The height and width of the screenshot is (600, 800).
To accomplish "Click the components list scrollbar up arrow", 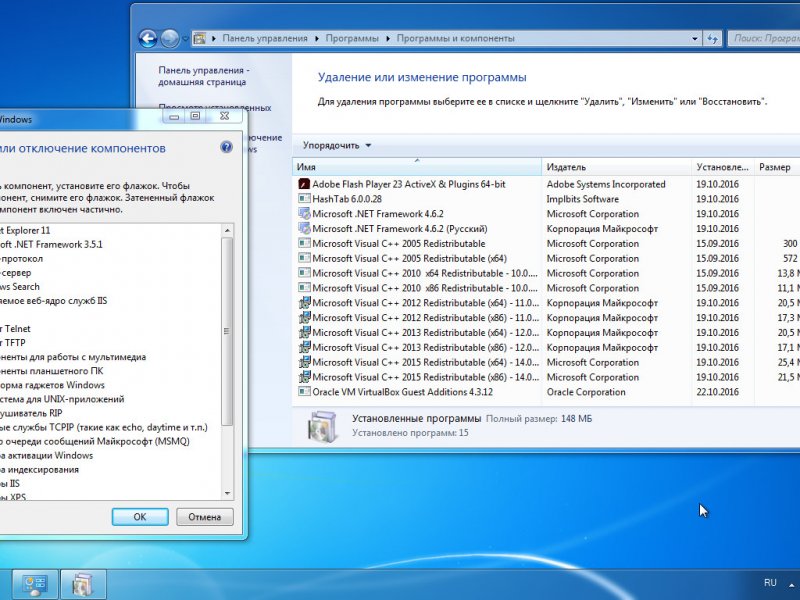I will pyautogui.click(x=228, y=230).
